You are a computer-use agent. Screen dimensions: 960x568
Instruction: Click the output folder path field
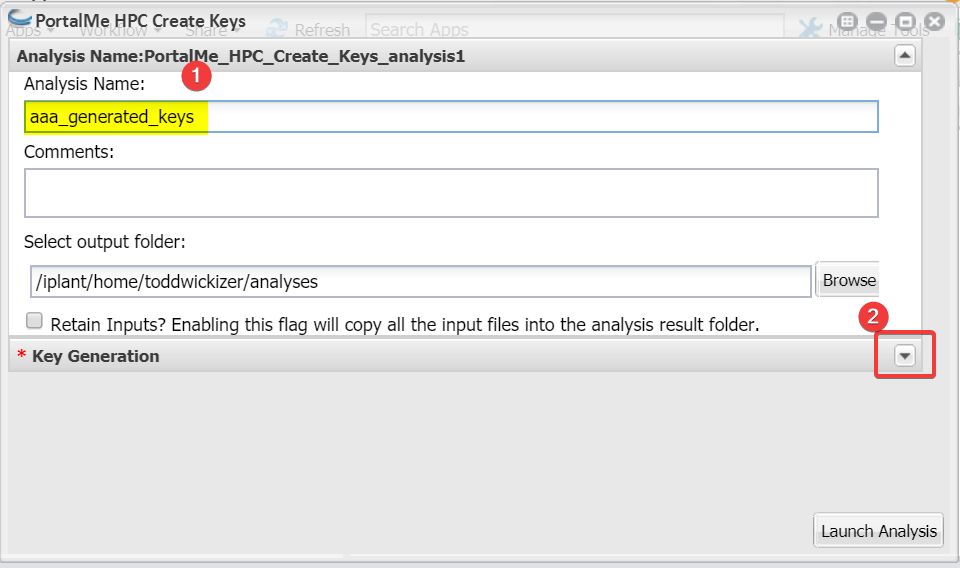(421, 282)
